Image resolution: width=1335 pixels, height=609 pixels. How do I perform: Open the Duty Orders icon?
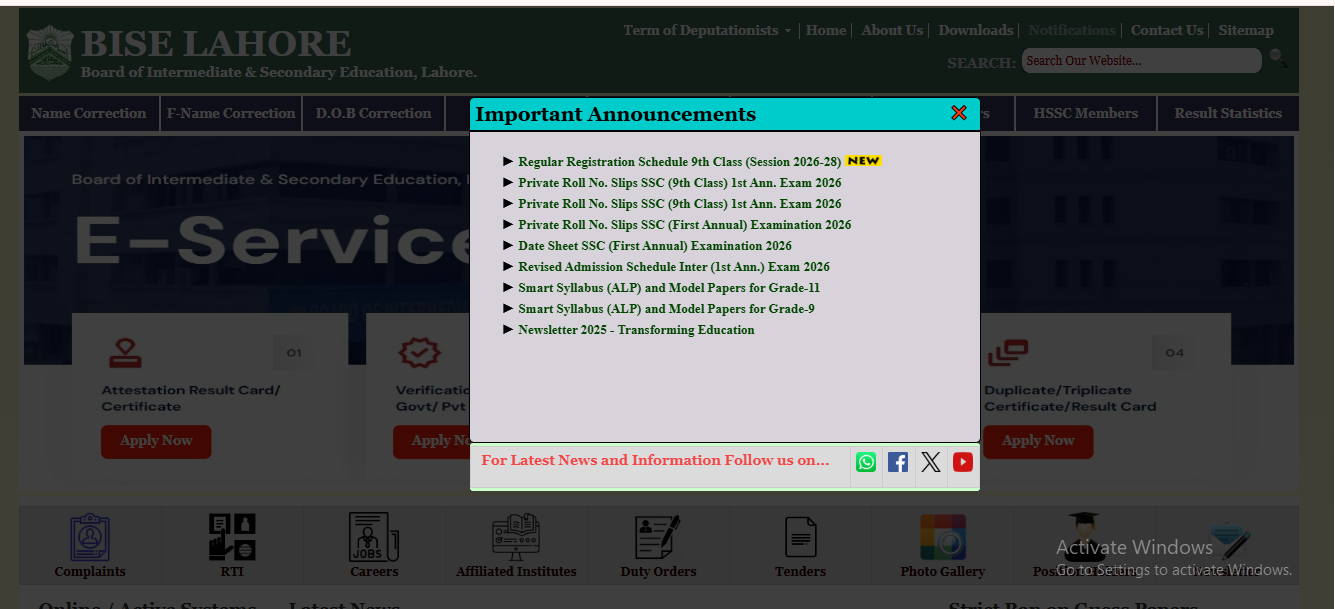tap(658, 537)
